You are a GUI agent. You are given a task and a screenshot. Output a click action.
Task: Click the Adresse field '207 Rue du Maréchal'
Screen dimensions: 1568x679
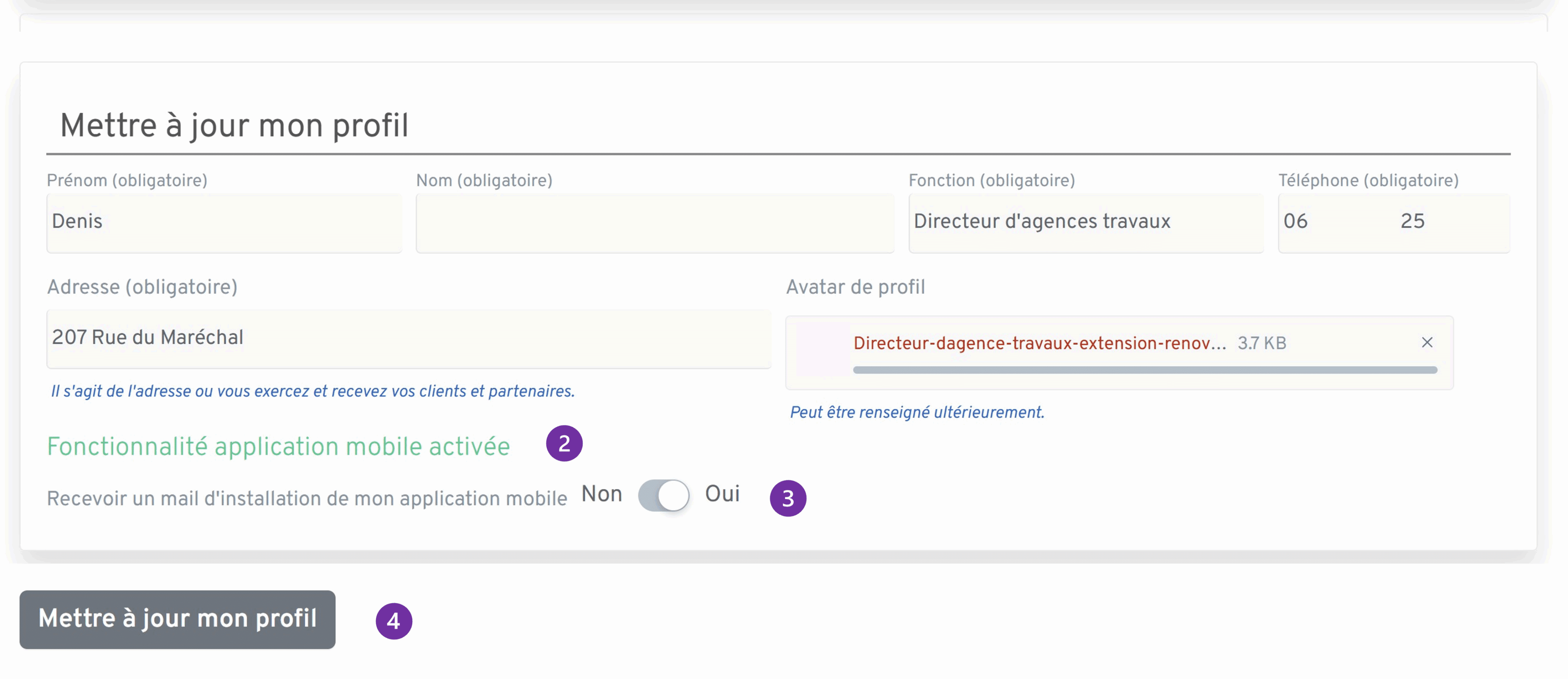click(408, 338)
